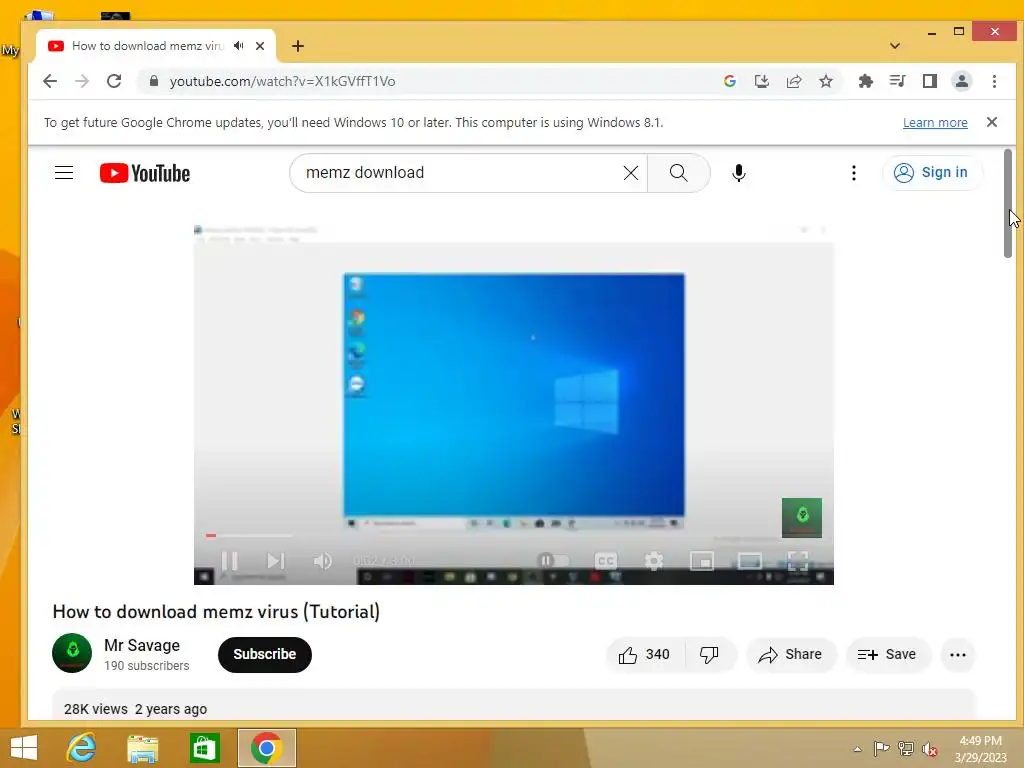The height and width of the screenshot is (768, 1024).
Task: Open YouTube settings three-dot menu
Action: tap(854, 172)
